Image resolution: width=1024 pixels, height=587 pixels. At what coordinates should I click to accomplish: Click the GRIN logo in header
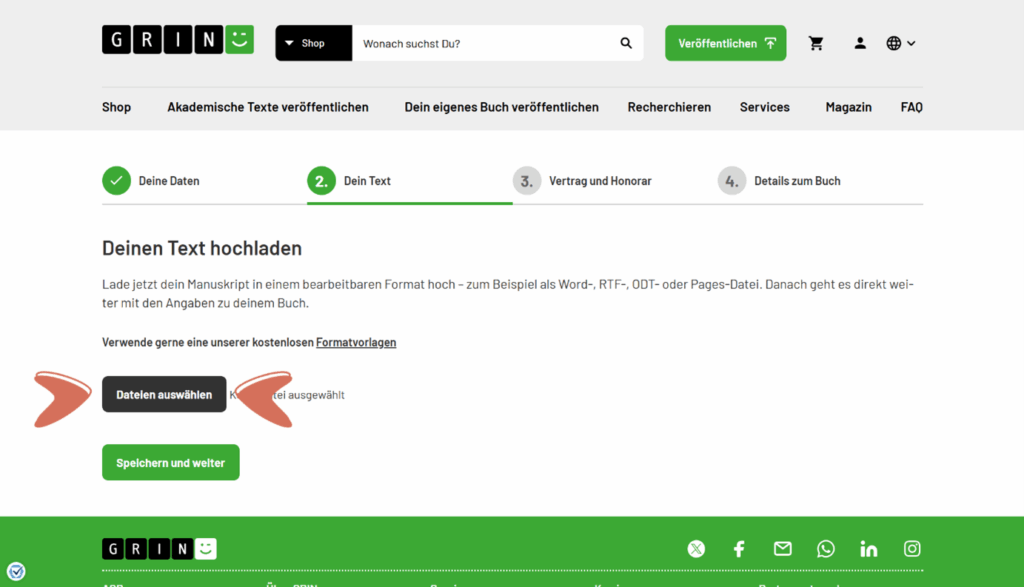[x=177, y=40]
